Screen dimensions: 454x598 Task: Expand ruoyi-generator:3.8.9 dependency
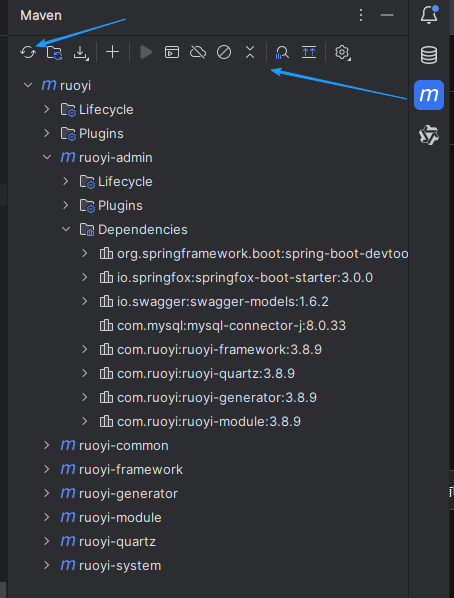[x=85, y=398]
